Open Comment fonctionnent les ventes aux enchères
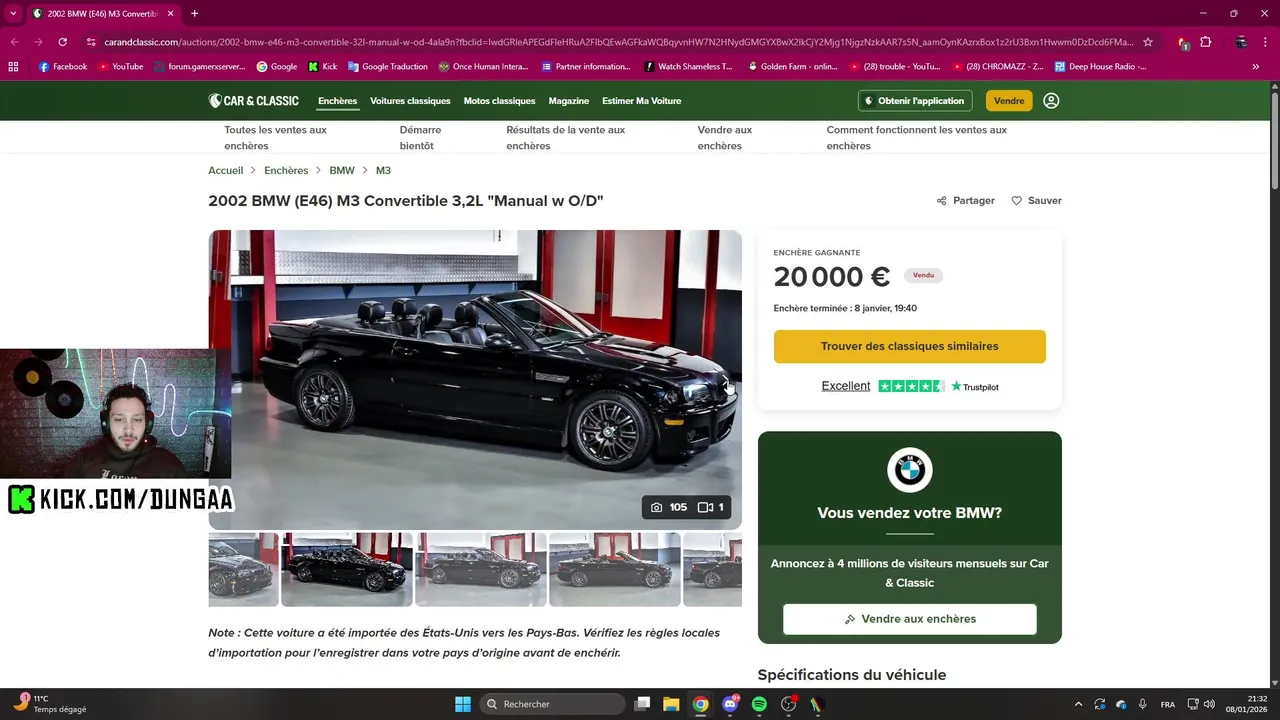 pos(917,138)
